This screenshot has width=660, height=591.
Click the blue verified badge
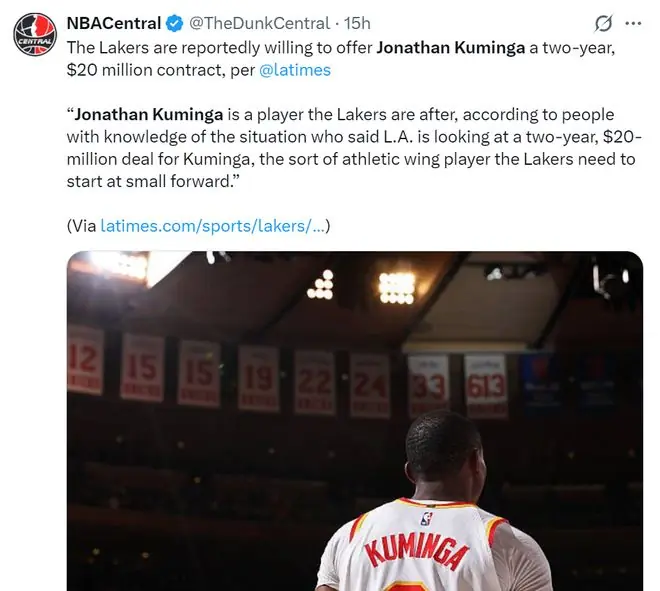pyautogui.click(x=174, y=23)
